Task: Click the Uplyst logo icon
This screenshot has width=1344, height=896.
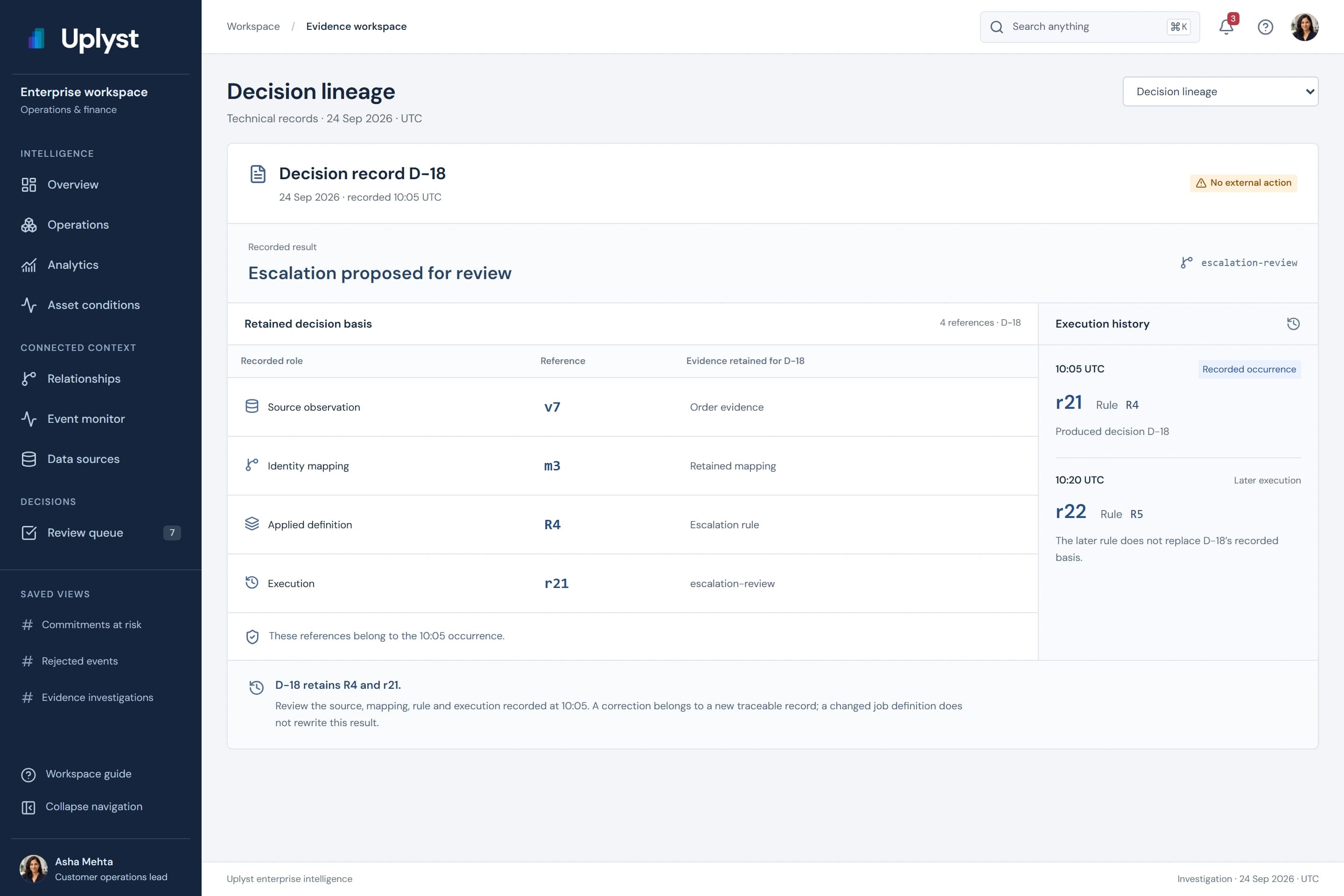Action: (36, 38)
